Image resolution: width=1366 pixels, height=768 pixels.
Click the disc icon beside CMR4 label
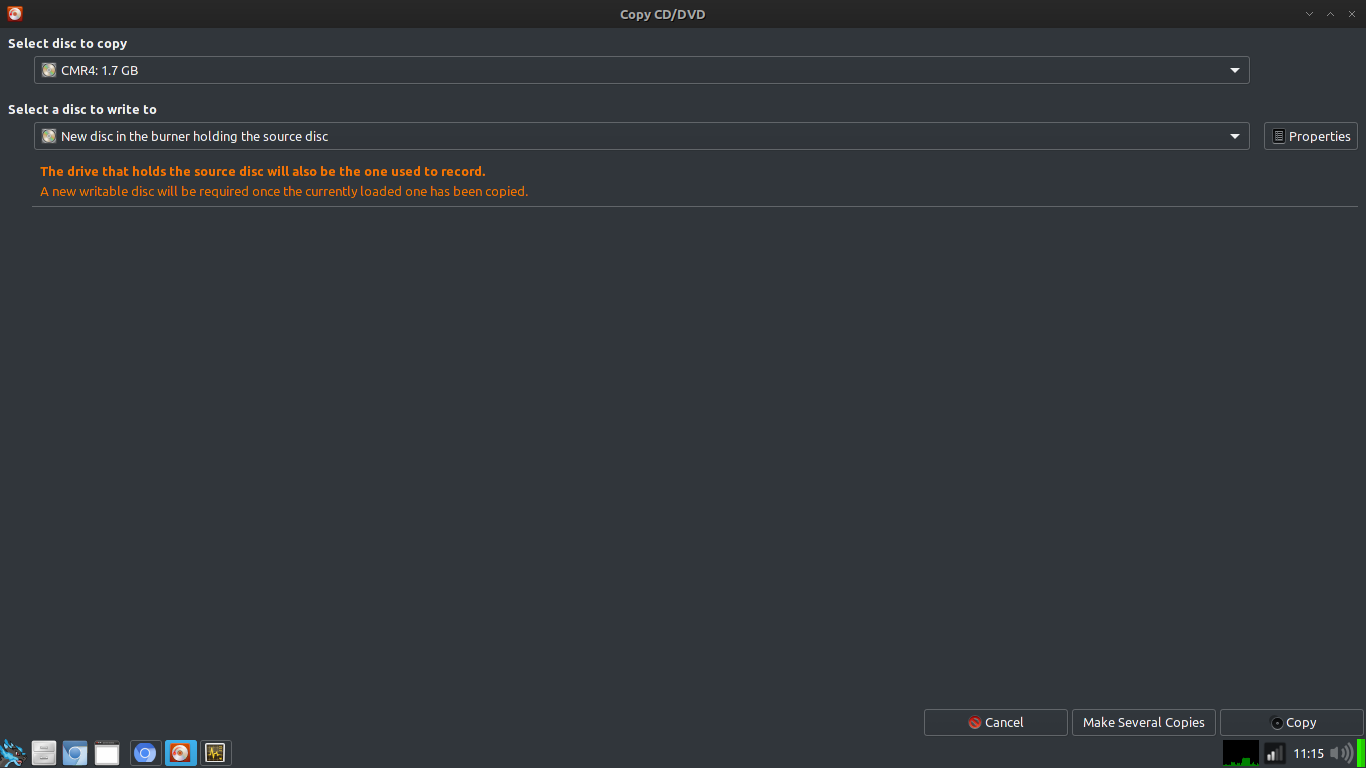tap(49, 70)
